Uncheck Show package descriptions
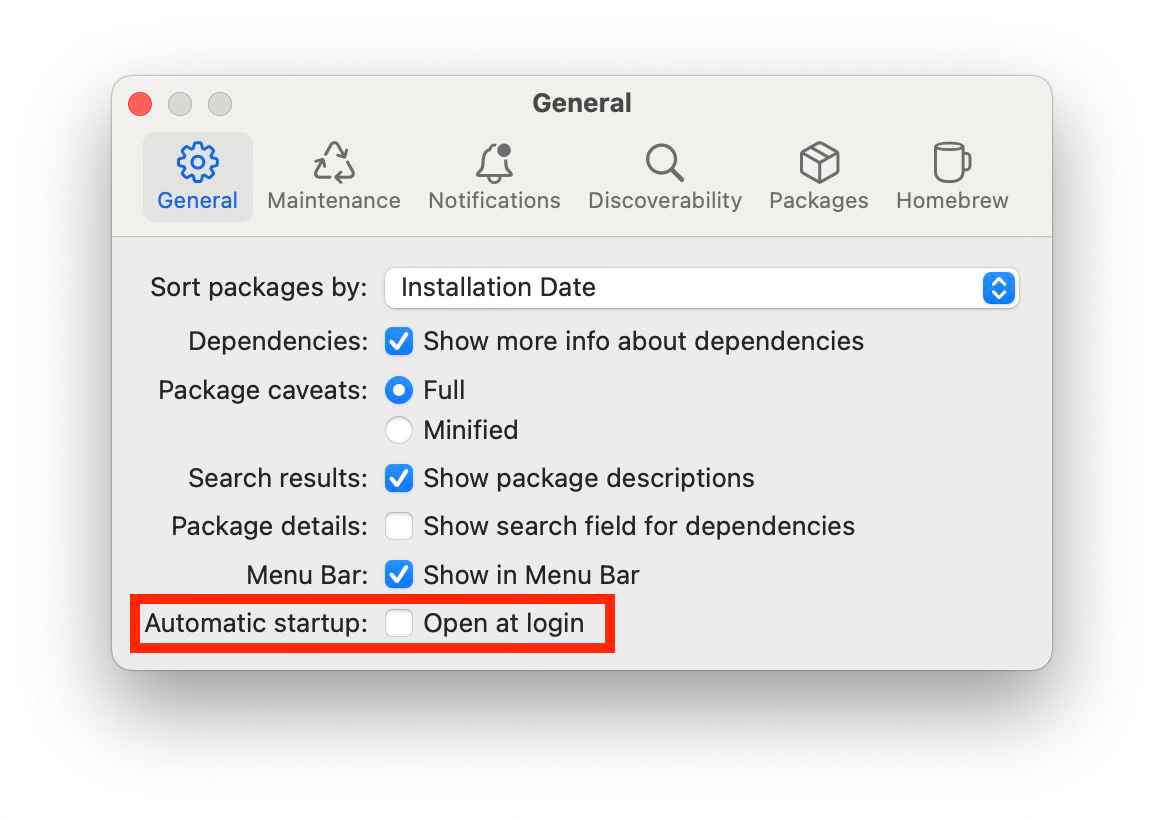This screenshot has height=818, width=1164. (x=399, y=479)
